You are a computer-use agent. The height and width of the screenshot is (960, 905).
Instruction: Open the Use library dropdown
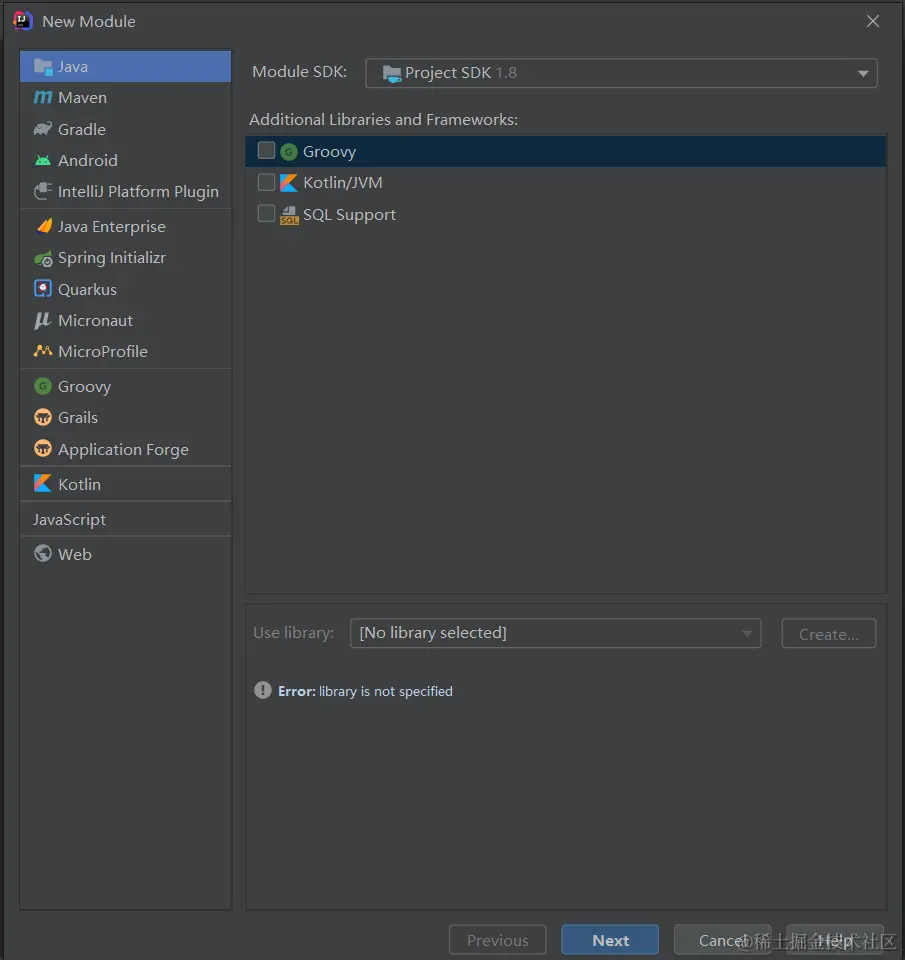coord(555,632)
